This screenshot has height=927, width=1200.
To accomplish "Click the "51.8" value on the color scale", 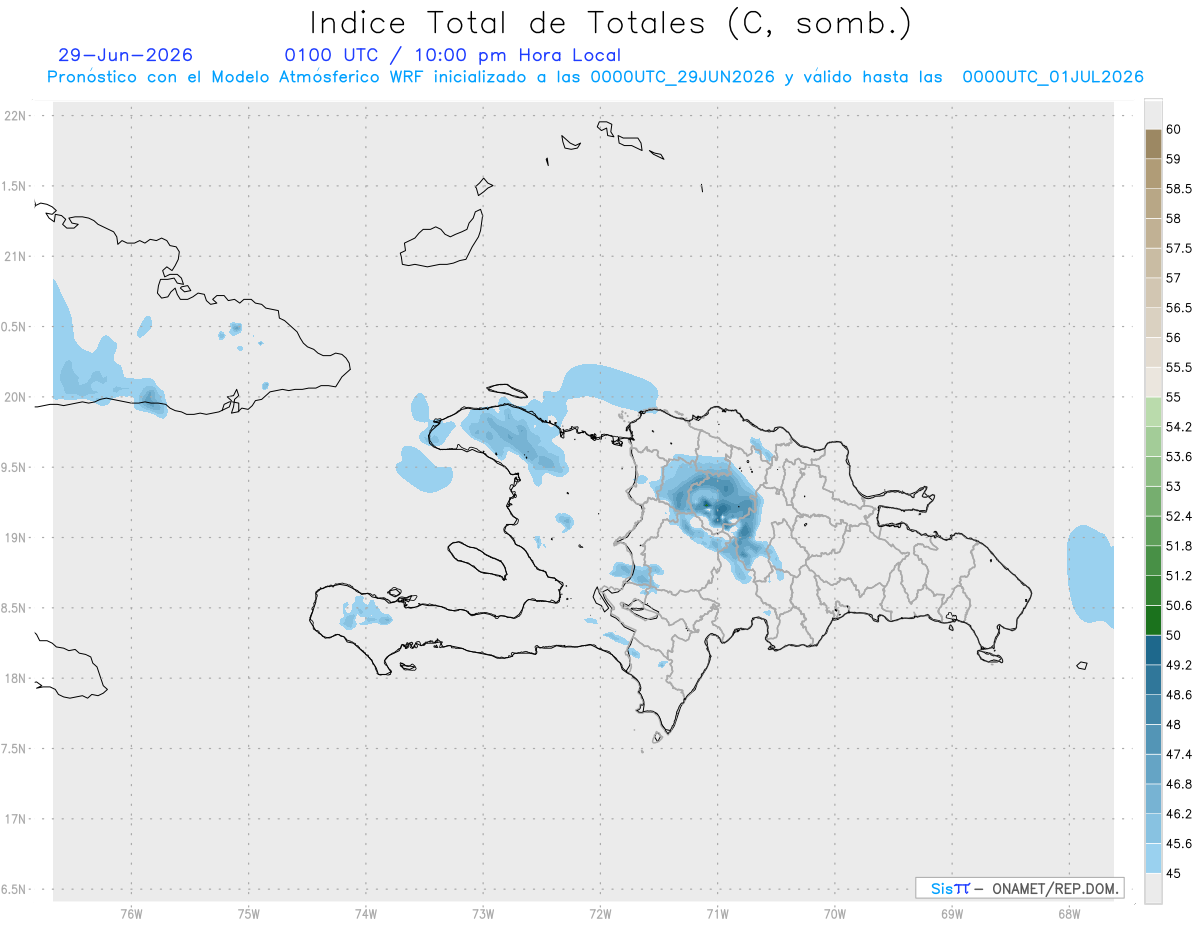I will coord(1179,546).
